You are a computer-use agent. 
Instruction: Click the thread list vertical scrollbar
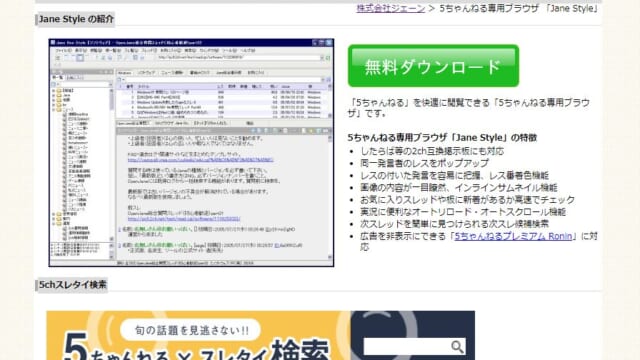click(x=330, y=102)
